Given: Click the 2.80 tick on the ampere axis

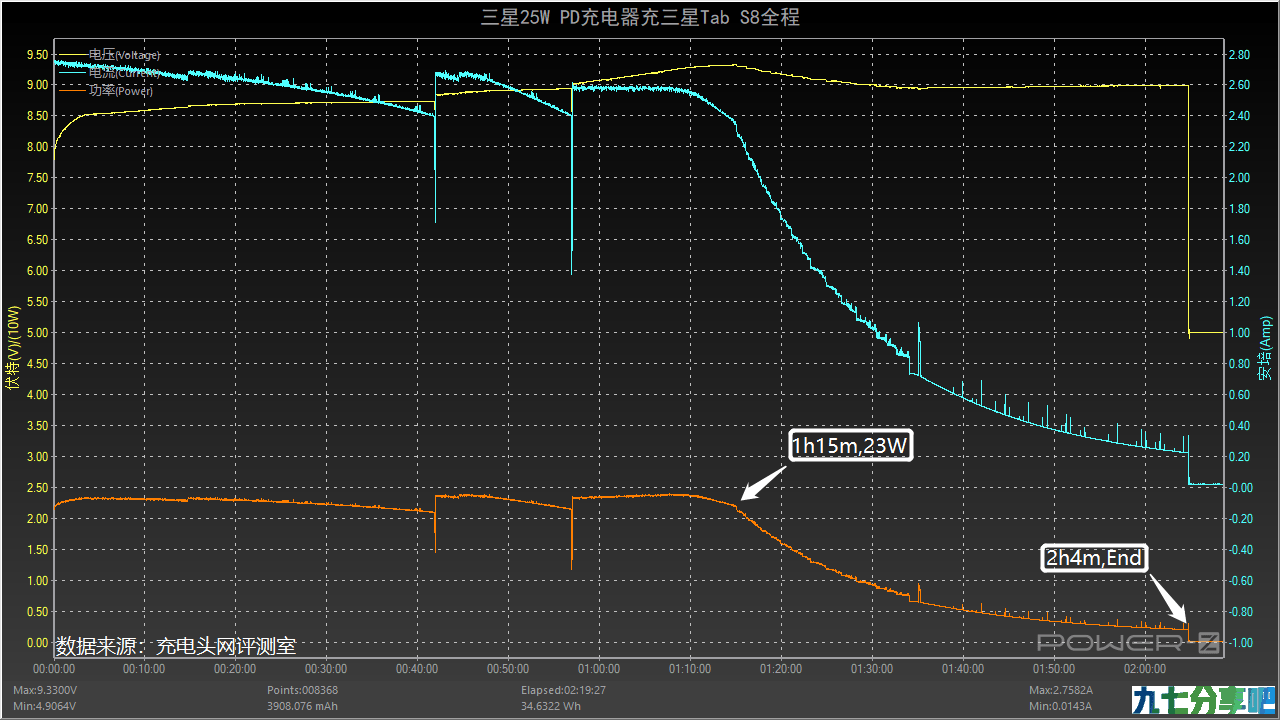Looking at the screenshot, I should coord(1240,54).
